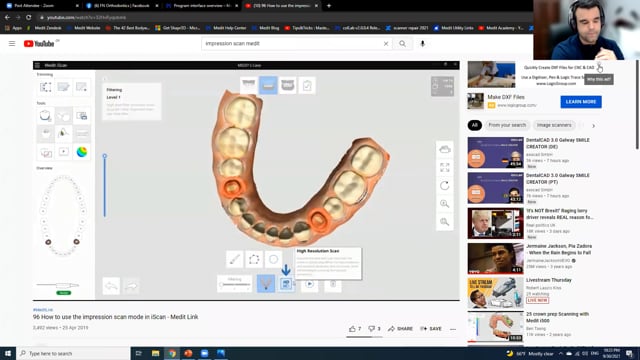Open the Medit Website bookmark
The image size is (640, 360).
pyautogui.click(x=83, y=28)
